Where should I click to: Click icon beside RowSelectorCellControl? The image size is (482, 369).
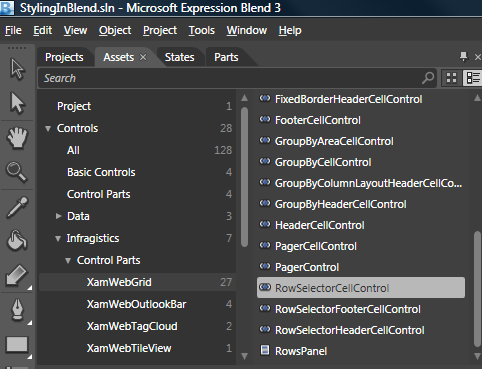pyautogui.click(x=265, y=287)
